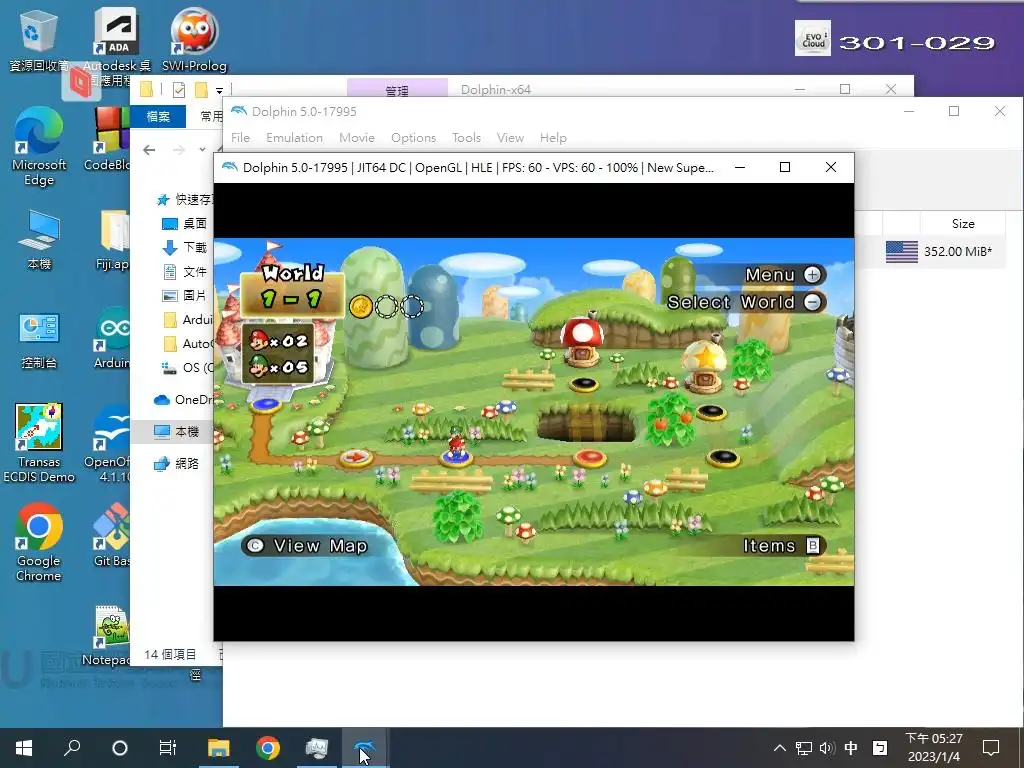Expand the Explorer quick access toolbar dropdown
The image size is (1024, 768).
(x=219, y=91)
